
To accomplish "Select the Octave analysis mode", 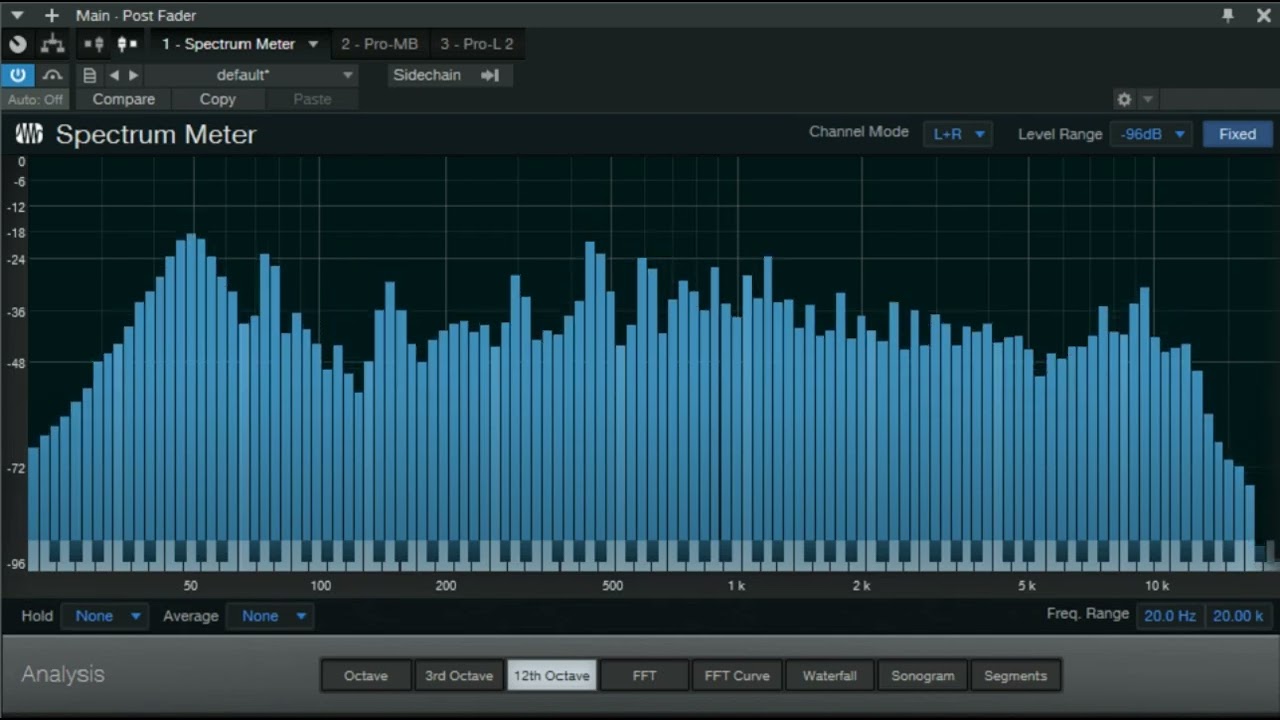I will click(366, 676).
